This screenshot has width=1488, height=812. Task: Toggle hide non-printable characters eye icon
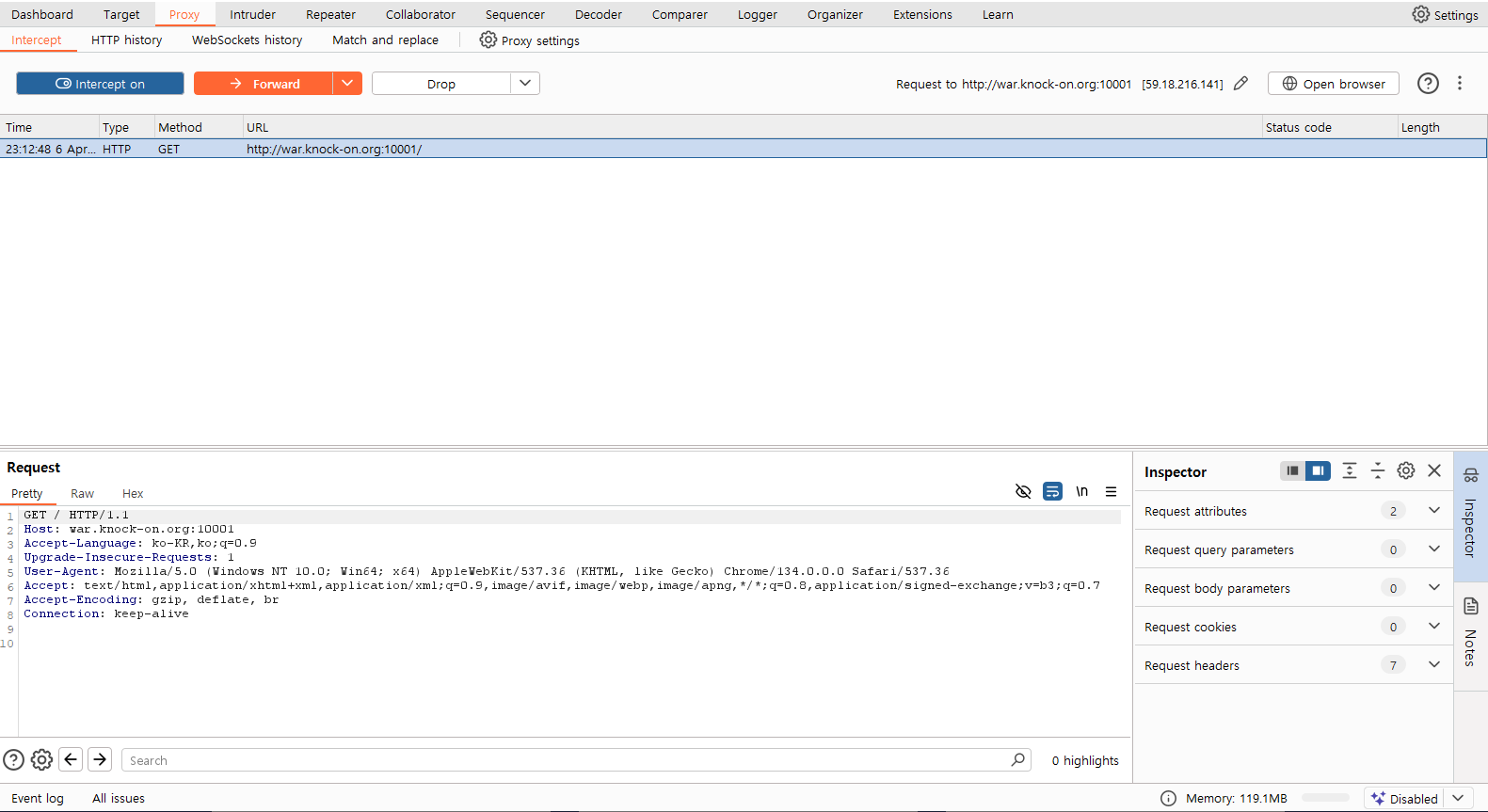[1023, 491]
